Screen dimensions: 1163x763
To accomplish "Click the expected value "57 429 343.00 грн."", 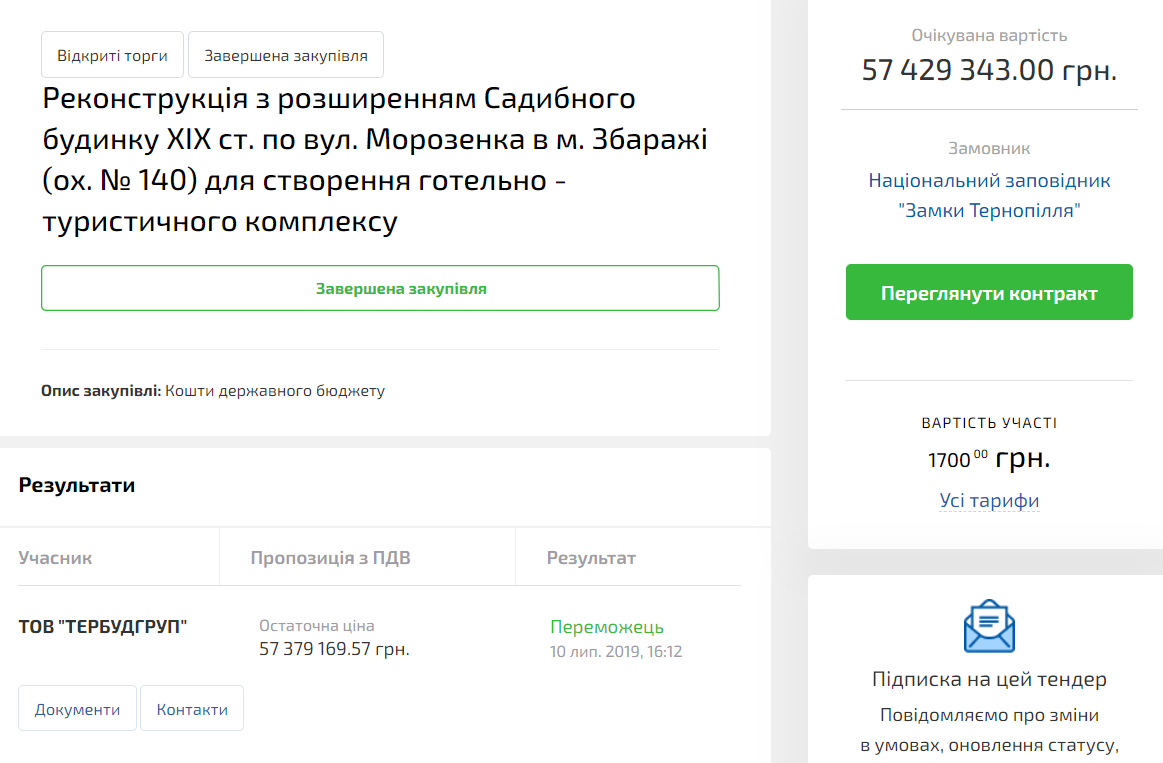I will click(988, 70).
